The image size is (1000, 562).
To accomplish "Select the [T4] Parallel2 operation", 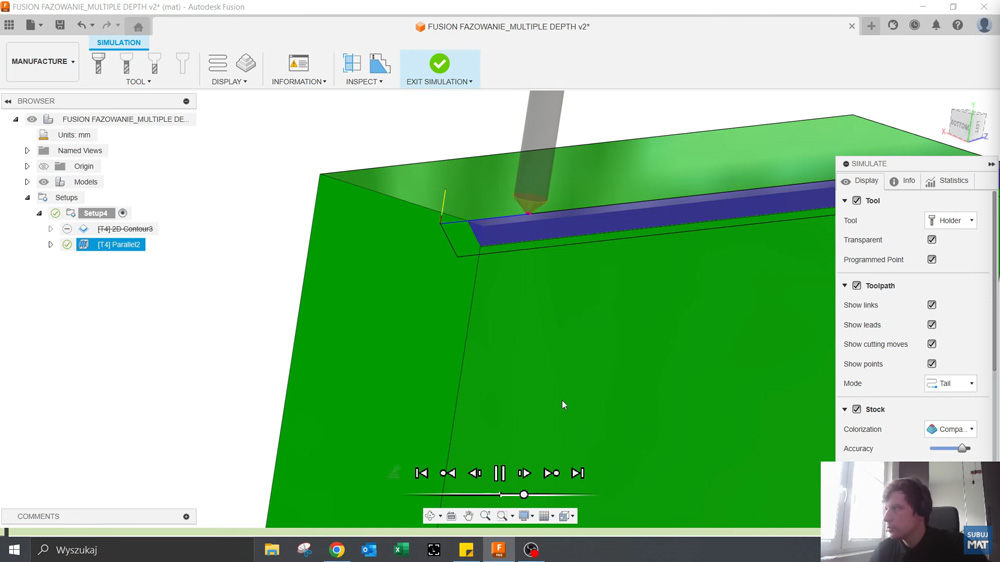I will 118,245.
